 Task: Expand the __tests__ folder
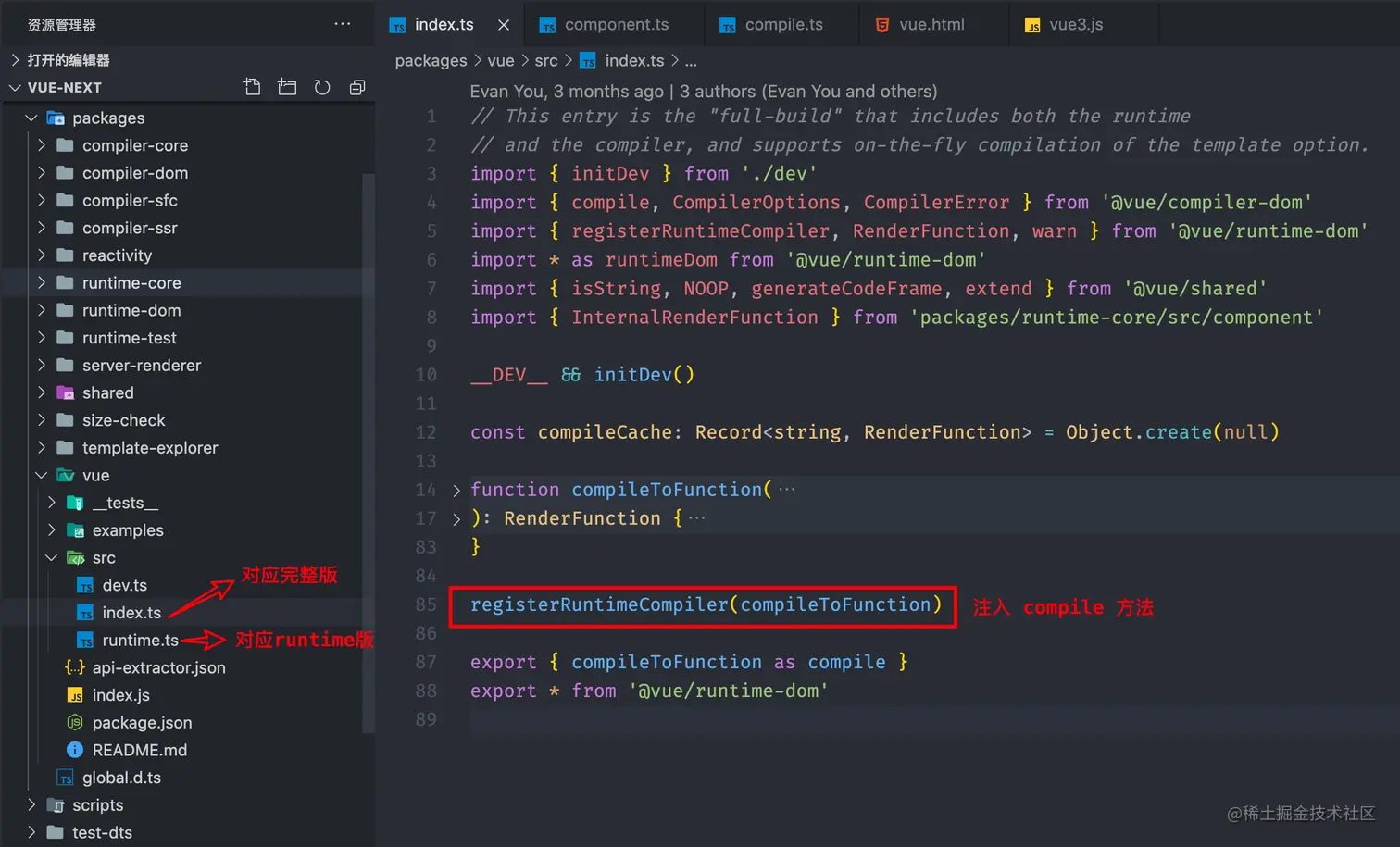[52, 503]
